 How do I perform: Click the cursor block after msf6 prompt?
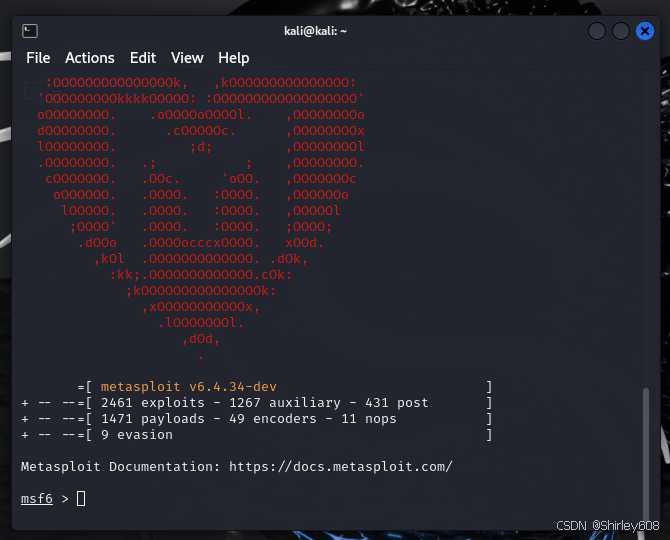[81, 499]
